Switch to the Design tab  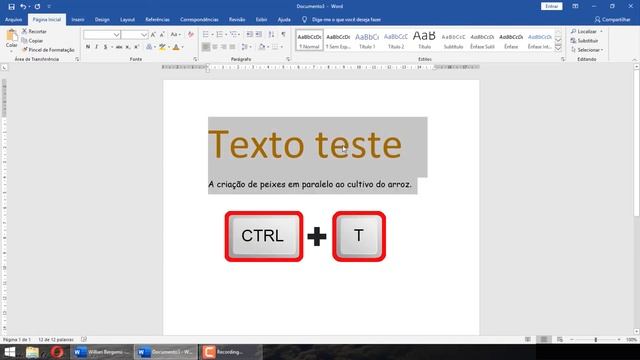[102, 20]
